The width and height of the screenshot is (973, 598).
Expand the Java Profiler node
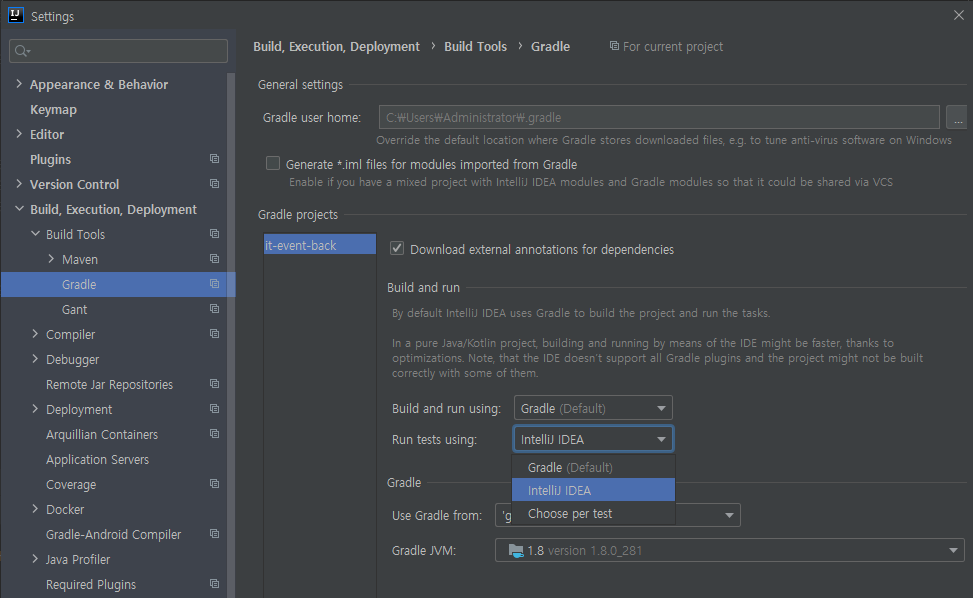coord(35,559)
